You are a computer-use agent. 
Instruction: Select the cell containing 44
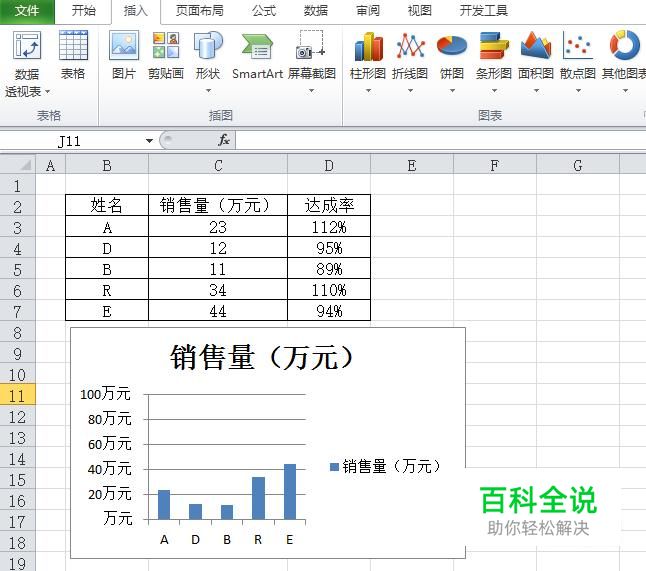point(218,311)
